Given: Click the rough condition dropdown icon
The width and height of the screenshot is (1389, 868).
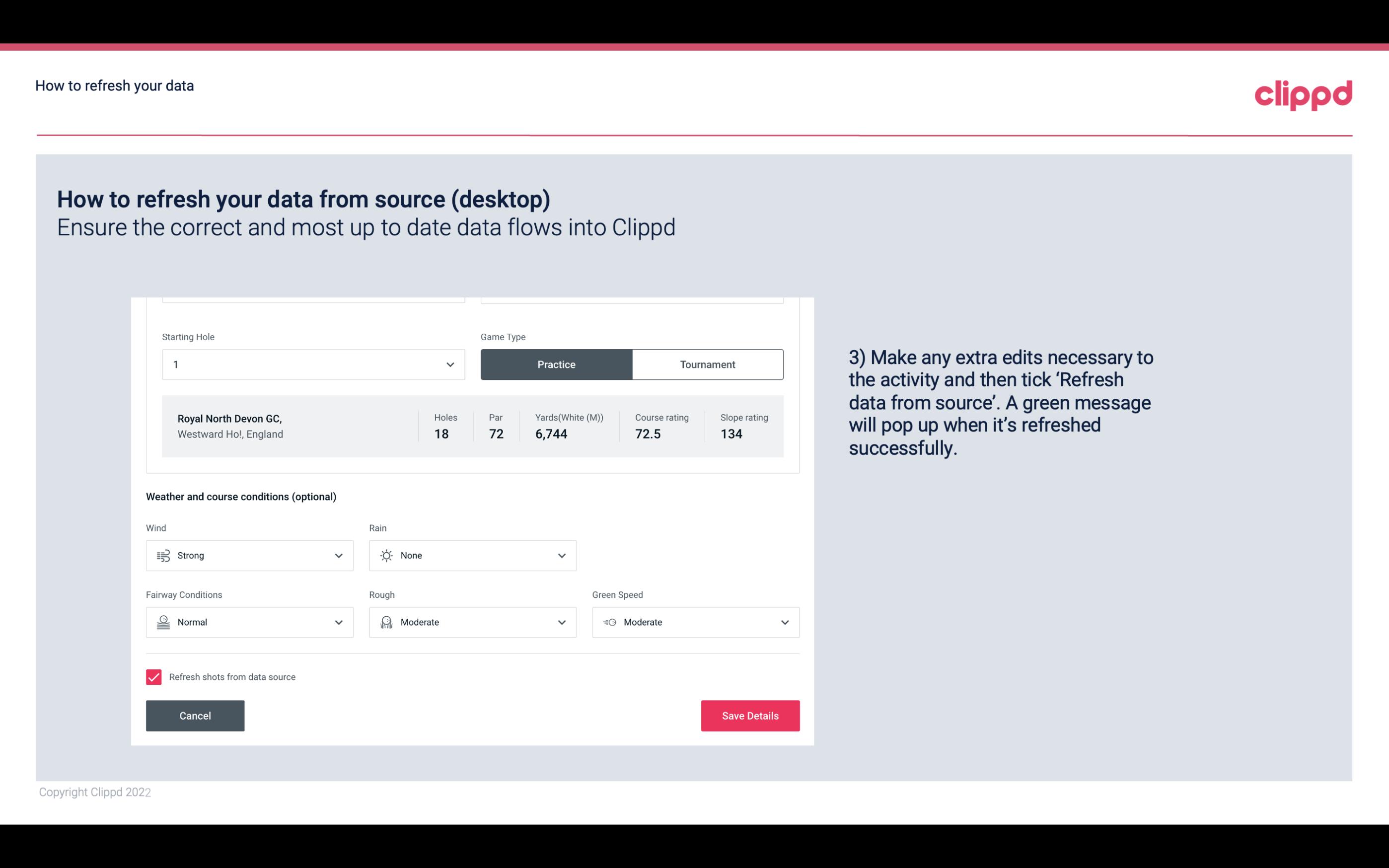Looking at the screenshot, I should coord(561,622).
